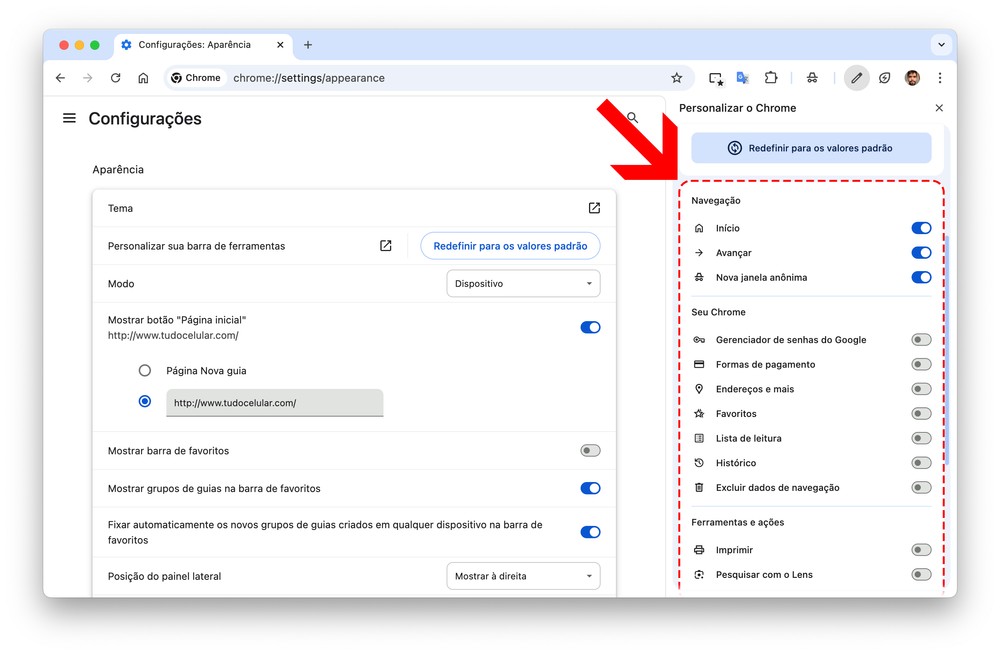This screenshot has height=654, width=1000.
Task: Open the Tema settings row
Action: 354,208
